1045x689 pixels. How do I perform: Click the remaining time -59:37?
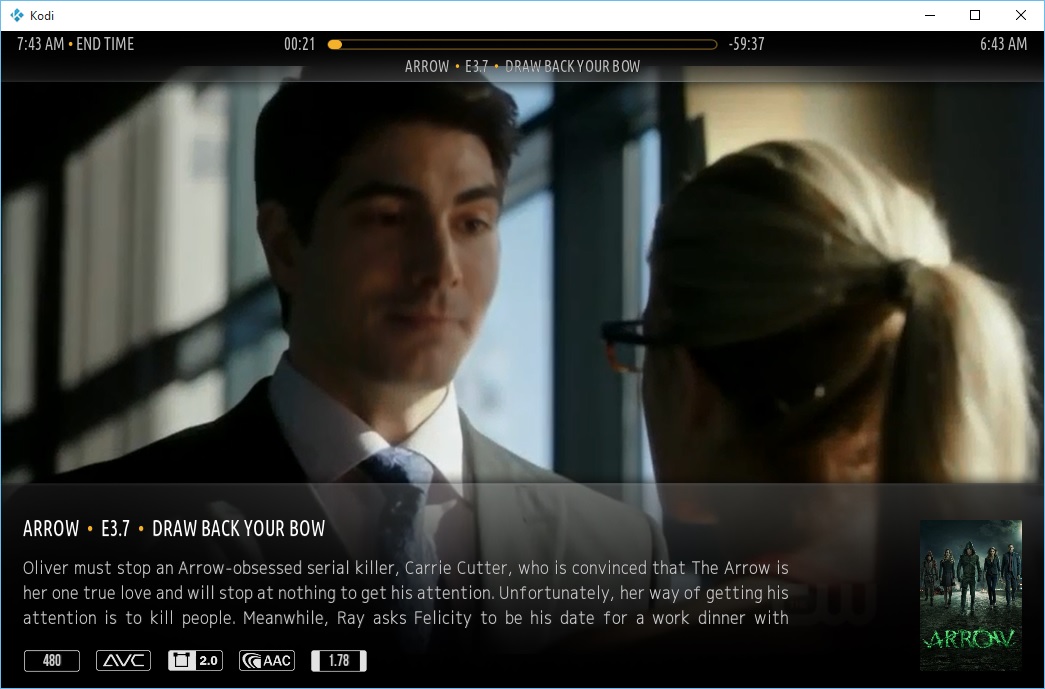click(x=746, y=44)
